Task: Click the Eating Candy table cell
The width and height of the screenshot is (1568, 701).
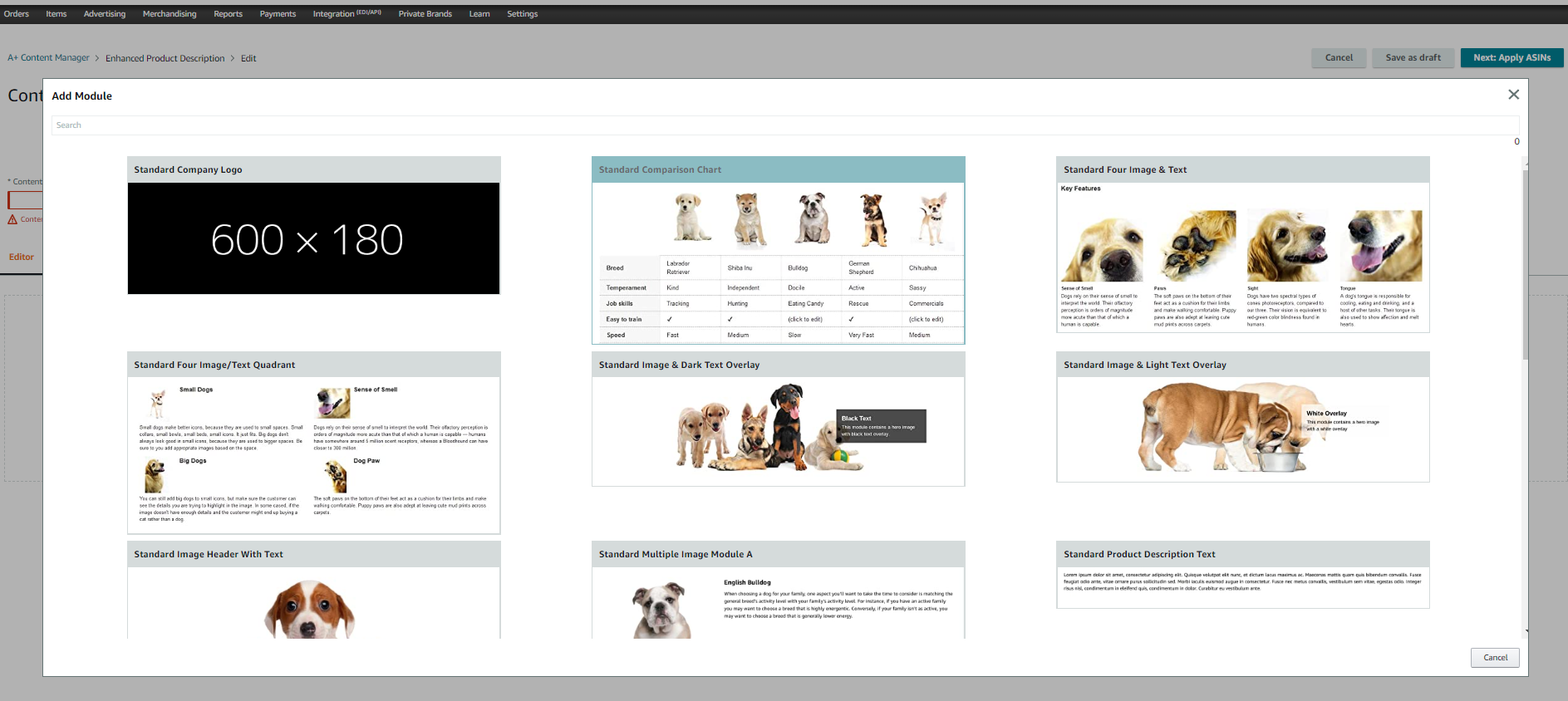Action: coord(805,304)
